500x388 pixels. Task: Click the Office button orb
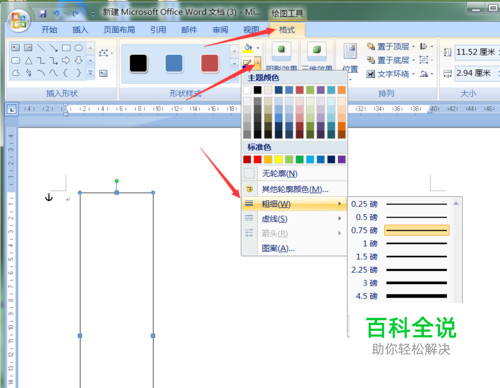point(19,20)
